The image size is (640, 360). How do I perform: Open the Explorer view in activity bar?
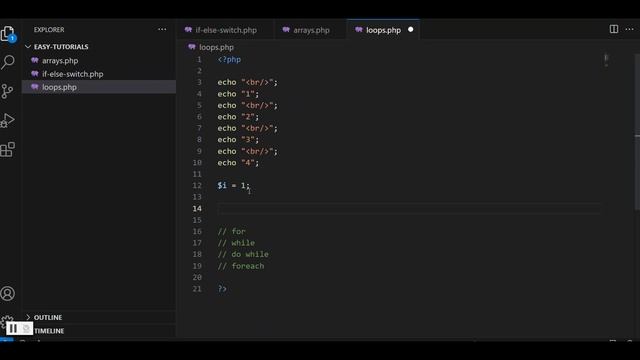pyautogui.click(x=7, y=33)
